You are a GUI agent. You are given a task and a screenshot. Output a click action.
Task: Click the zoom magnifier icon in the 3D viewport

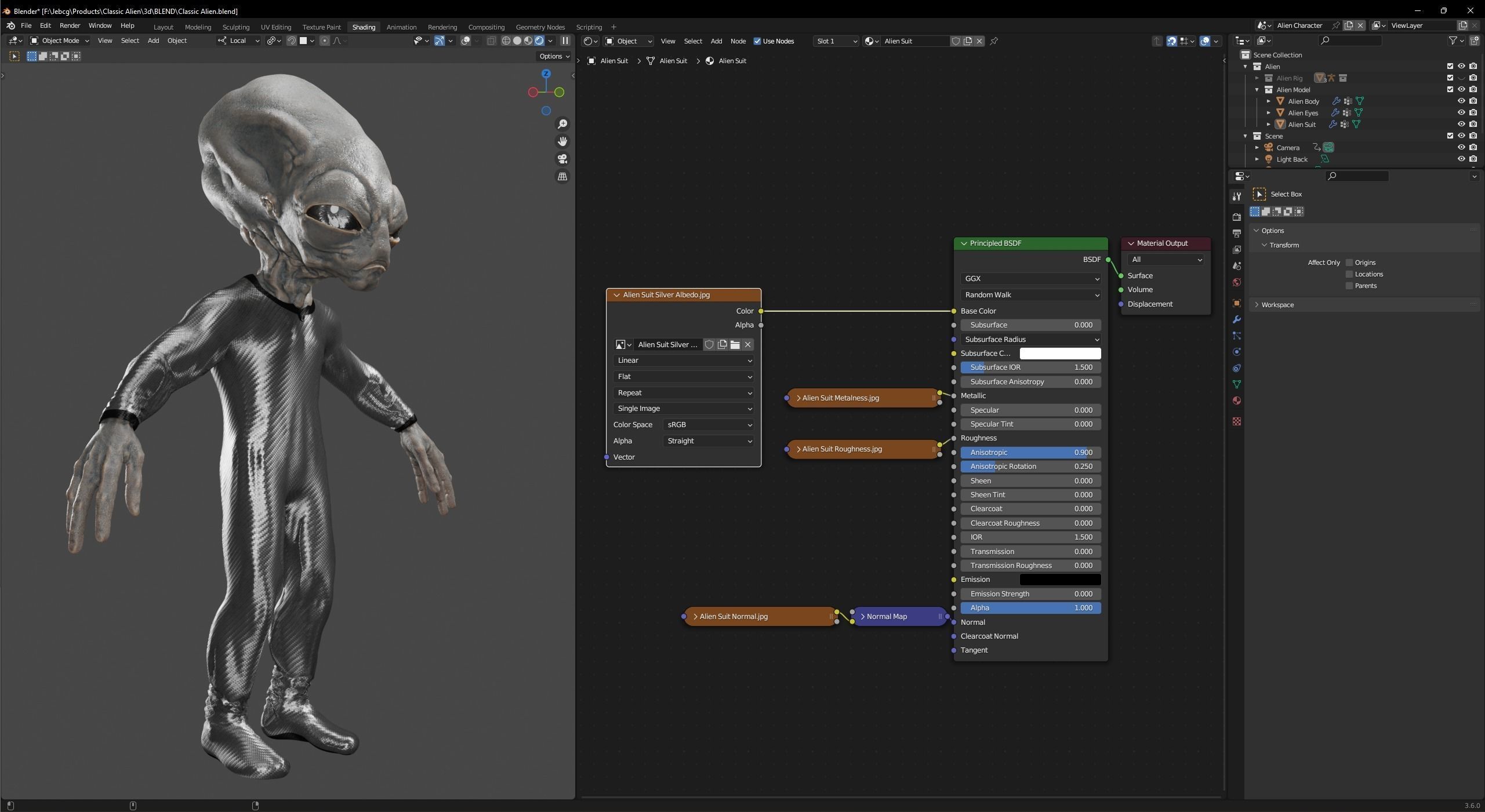point(562,124)
